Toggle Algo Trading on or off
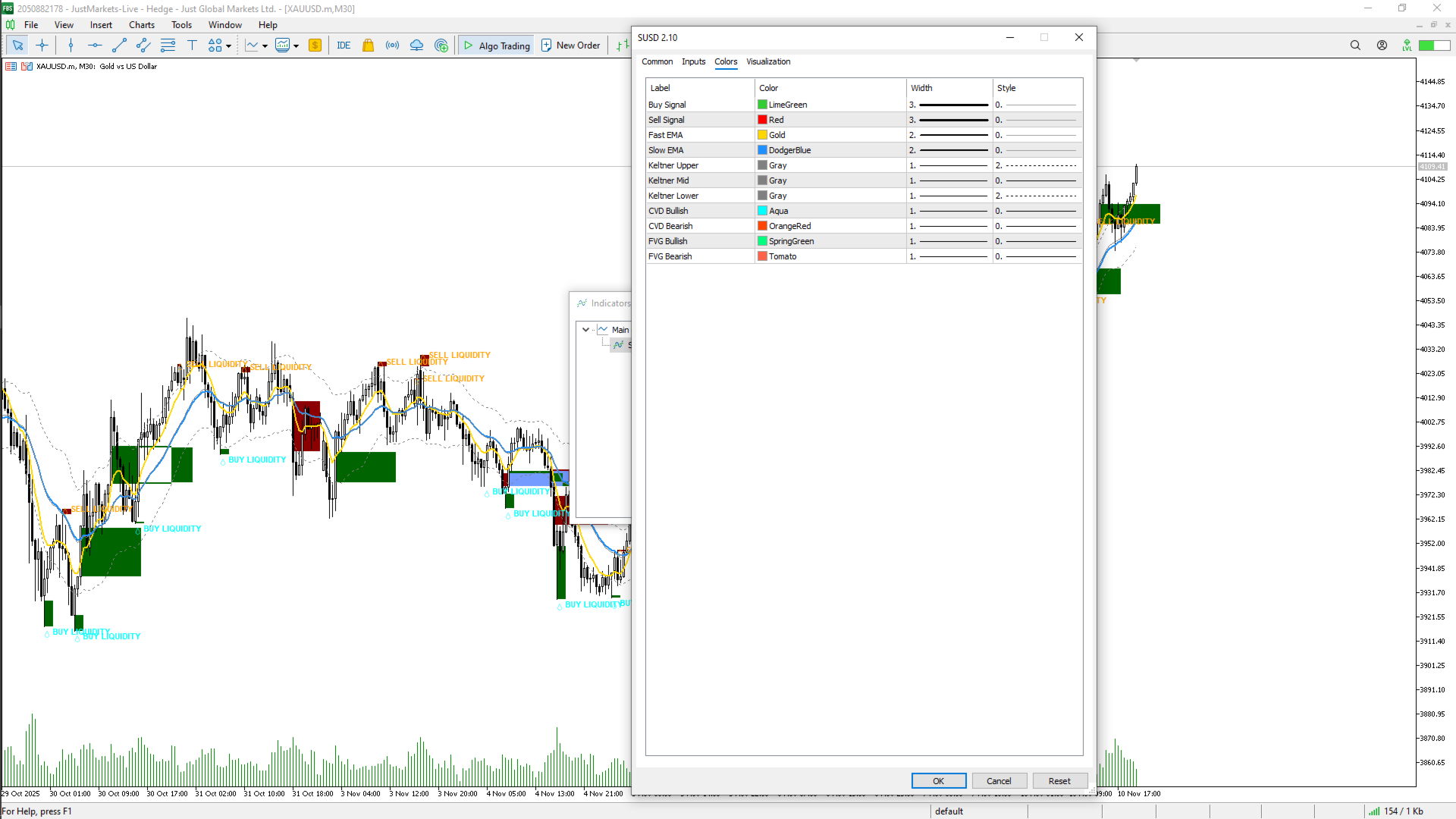 pyautogui.click(x=497, y=45)
